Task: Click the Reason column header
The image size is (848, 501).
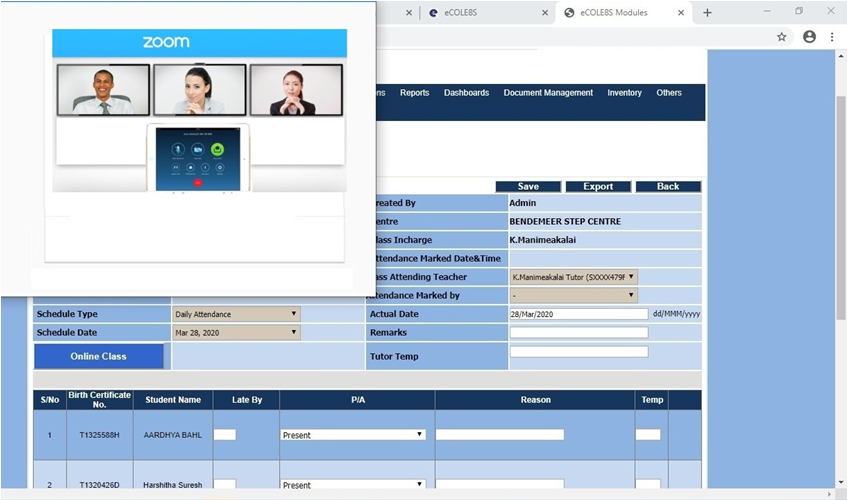Action: [535, 400]
